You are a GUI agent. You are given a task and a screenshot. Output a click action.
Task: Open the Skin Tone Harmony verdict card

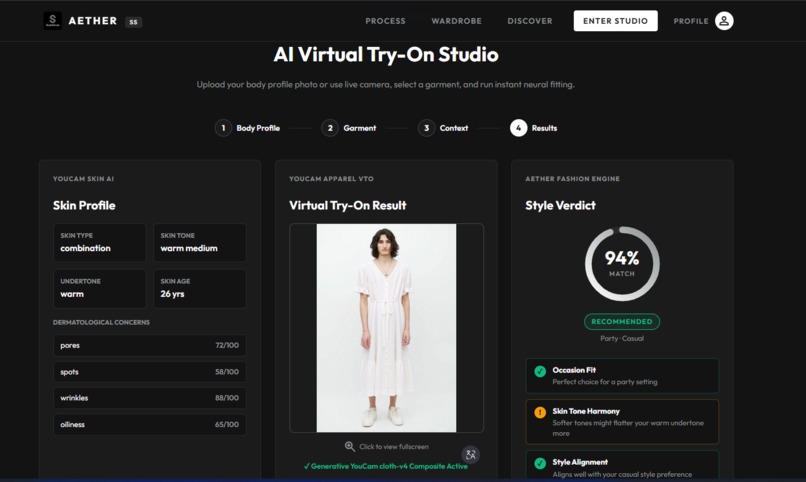pyautogui.click(x=622, y=422)
